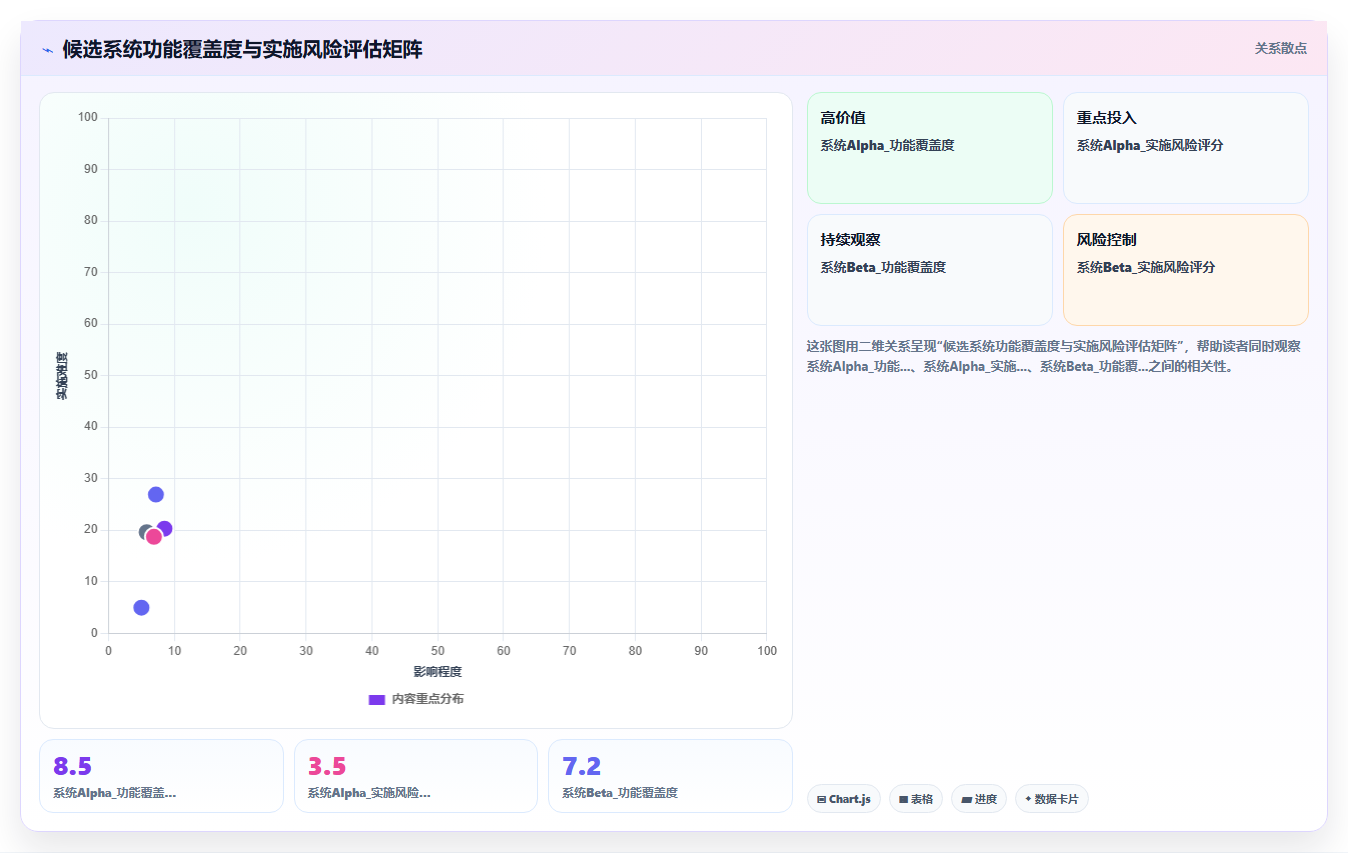Open the 风险控制 quadrant card
Screen dimensions: 1348x853
[x=1186, y=270]
